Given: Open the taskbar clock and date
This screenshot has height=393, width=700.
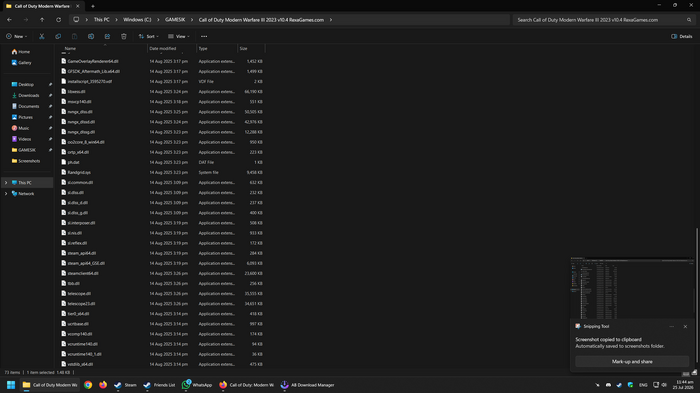Looking at the screenshot, I should (x=684, y=385).
